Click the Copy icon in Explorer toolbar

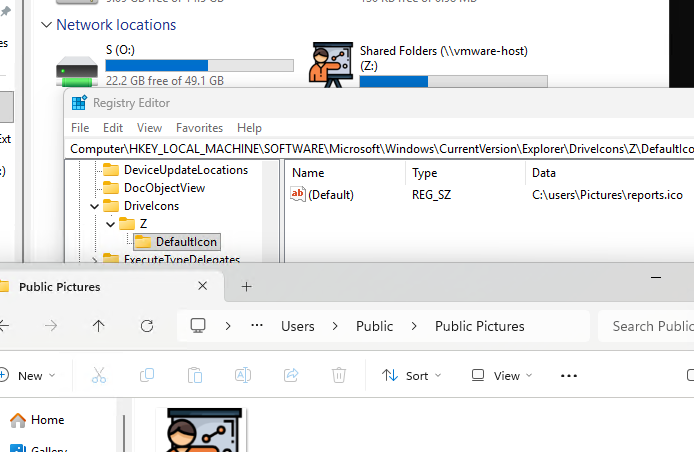[x=147, y=375]
